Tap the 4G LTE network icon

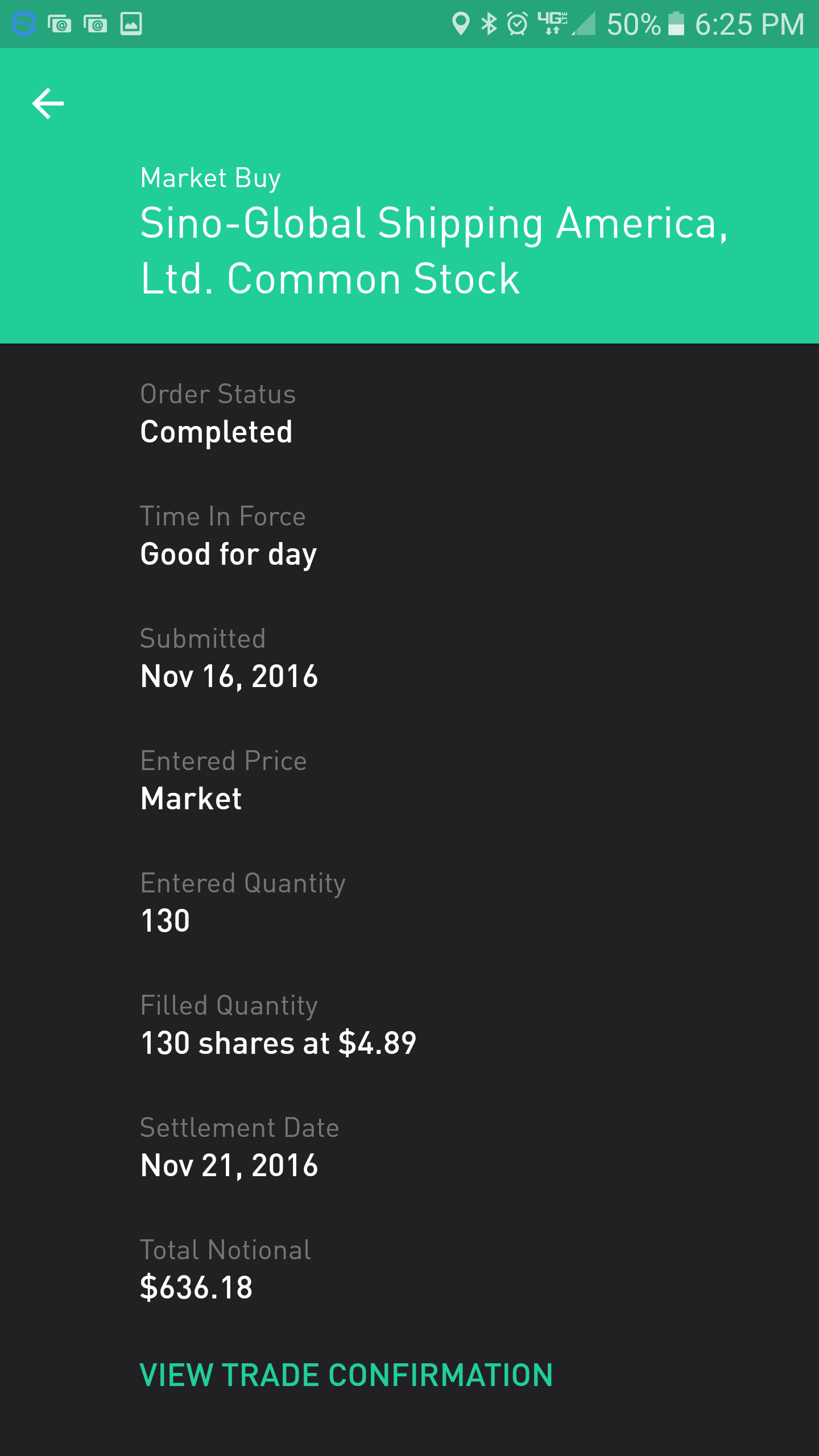click(552, 23)
